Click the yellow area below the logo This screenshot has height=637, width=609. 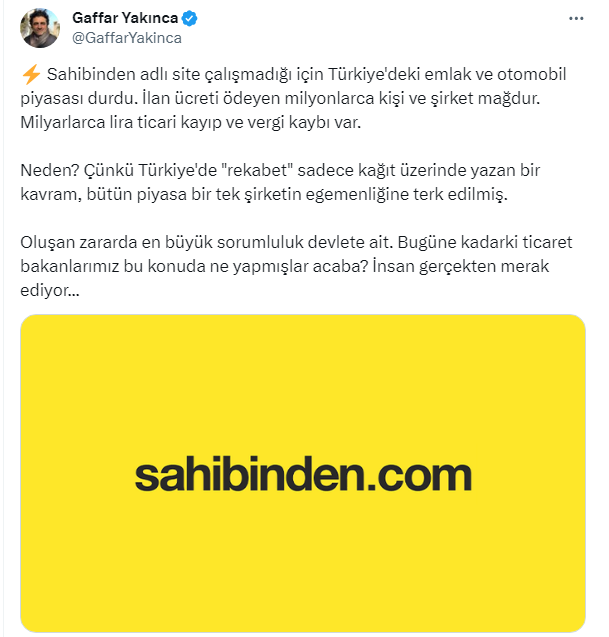pos(303,563)
